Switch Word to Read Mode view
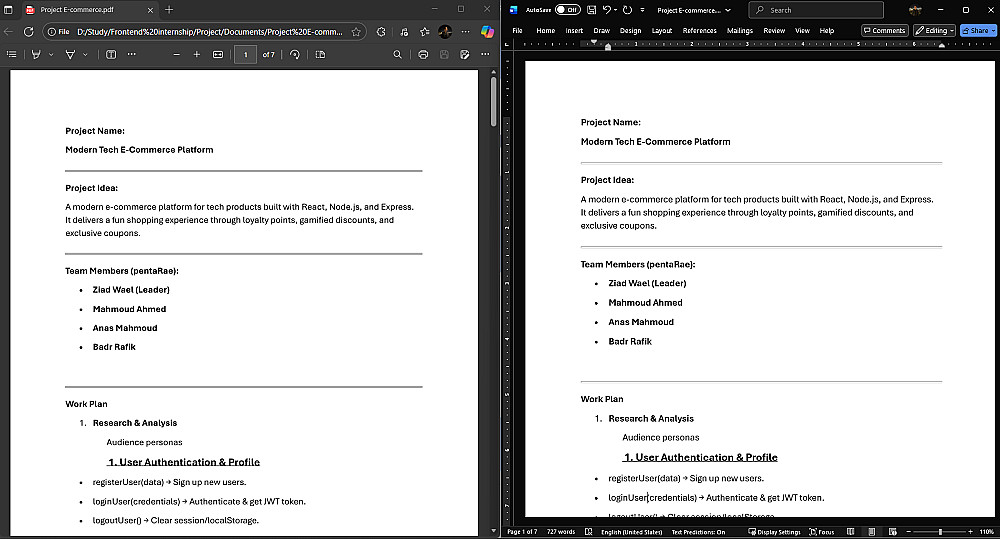 coord(850,531)
